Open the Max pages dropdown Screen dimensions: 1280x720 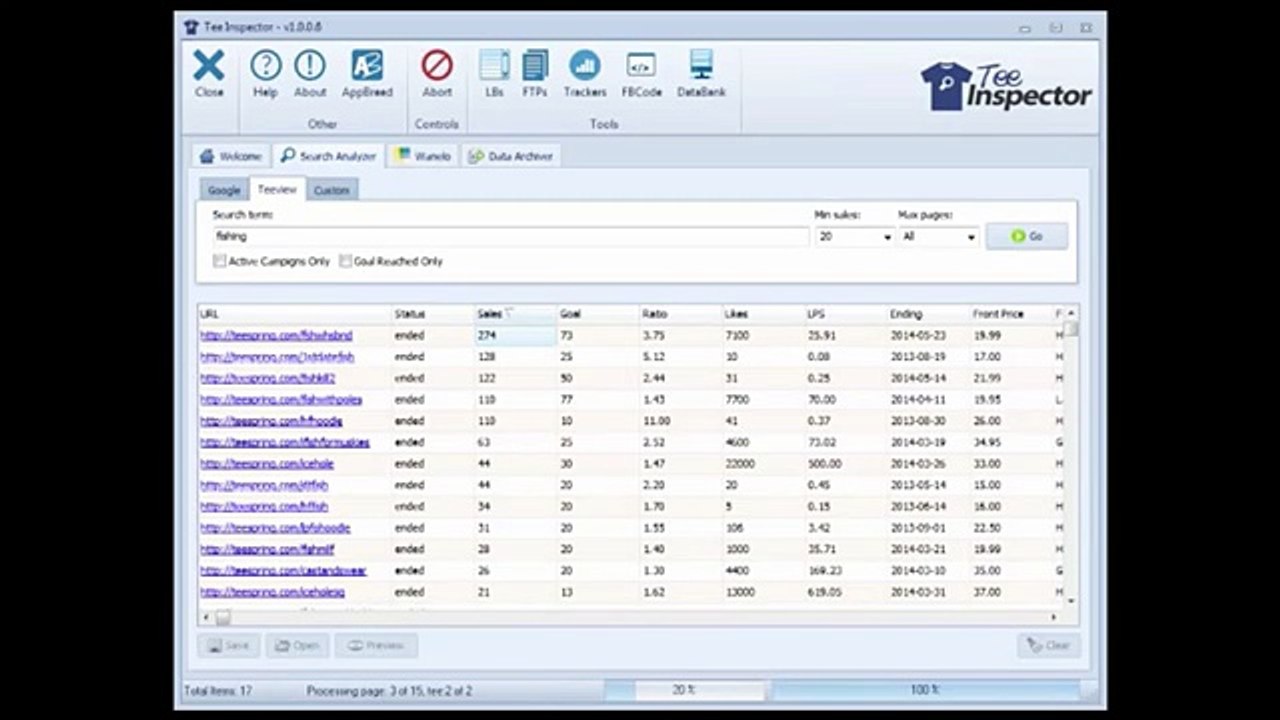tap(970, 237)
